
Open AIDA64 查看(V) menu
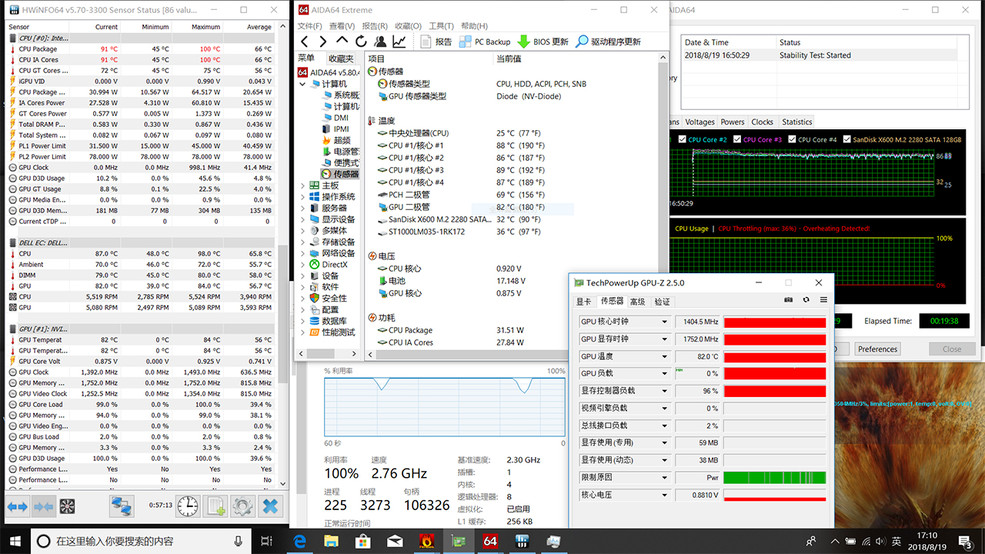tap(342, 26)
